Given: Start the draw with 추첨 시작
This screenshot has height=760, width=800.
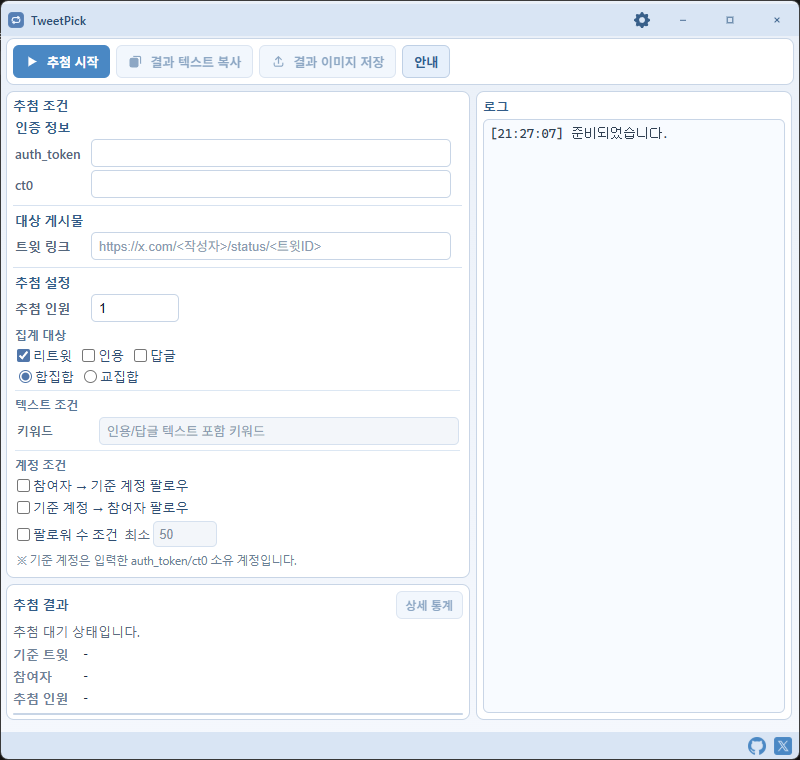Looking at the screenshot, I should coord(61,61).
